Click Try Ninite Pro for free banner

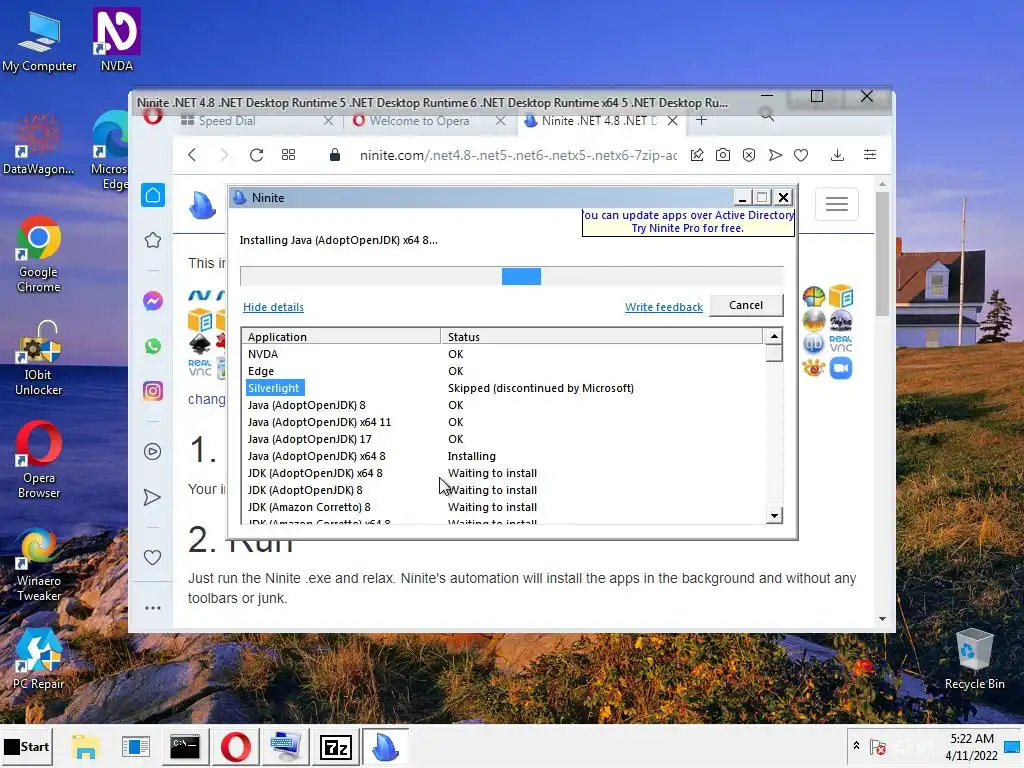(688, 223)
